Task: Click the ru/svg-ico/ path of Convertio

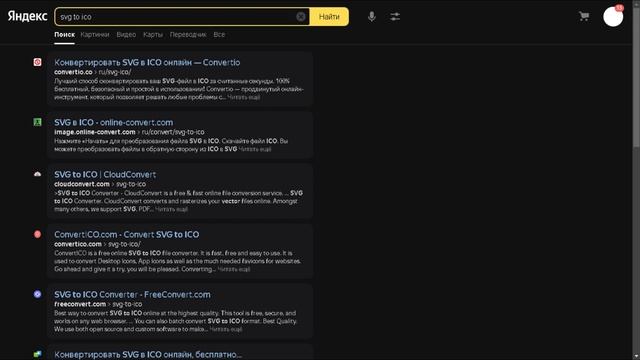Action: click(115, 72)
